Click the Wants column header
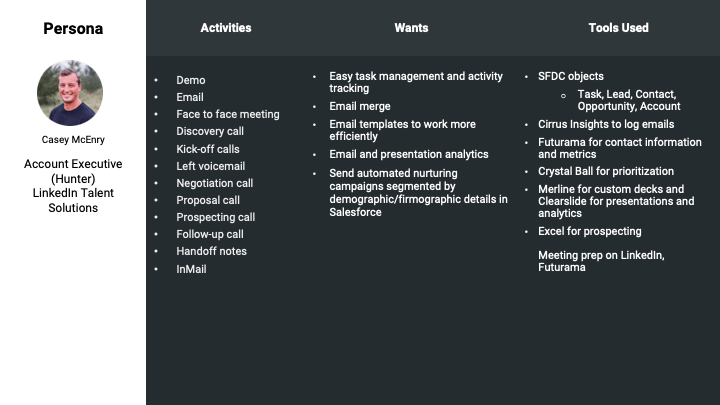The height and width of the screenshot is (405, 720). coord(411,28)
